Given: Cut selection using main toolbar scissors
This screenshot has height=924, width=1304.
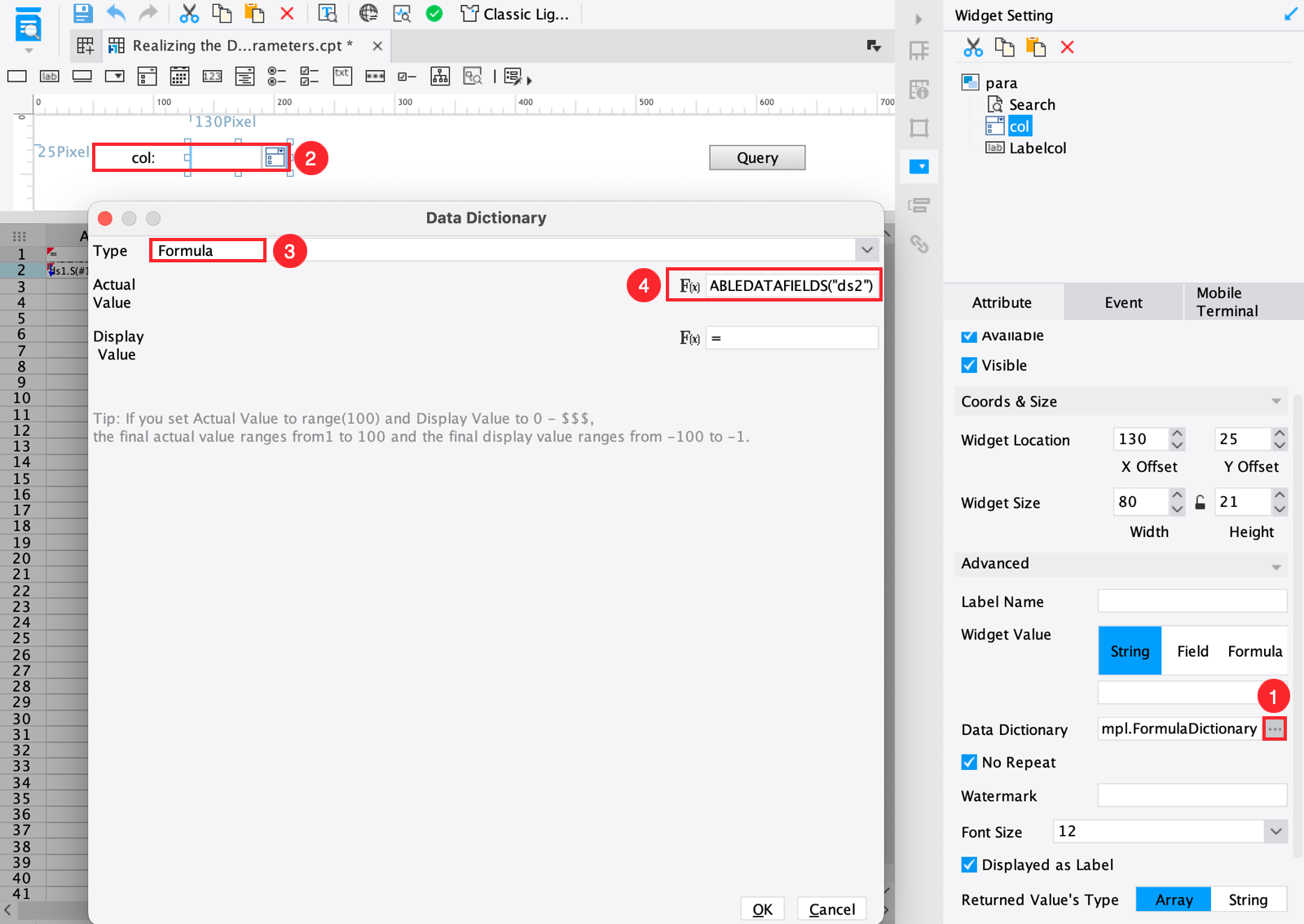Looking at the screenshot, I should (x=189, y=13).
